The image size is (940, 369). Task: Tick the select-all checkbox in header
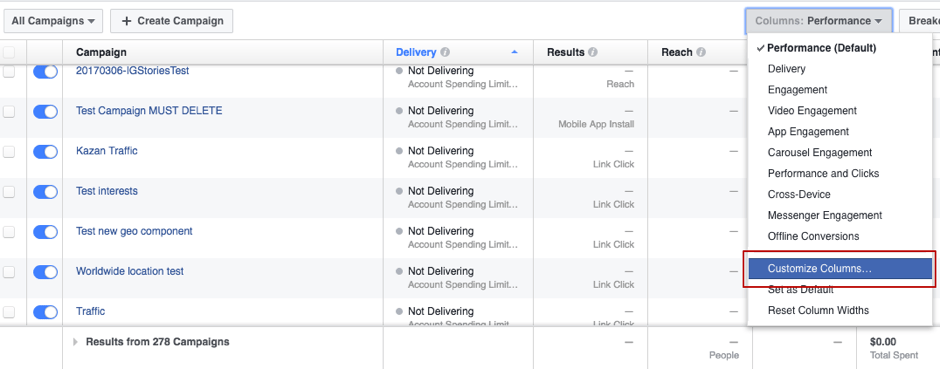tap(8, 53)
